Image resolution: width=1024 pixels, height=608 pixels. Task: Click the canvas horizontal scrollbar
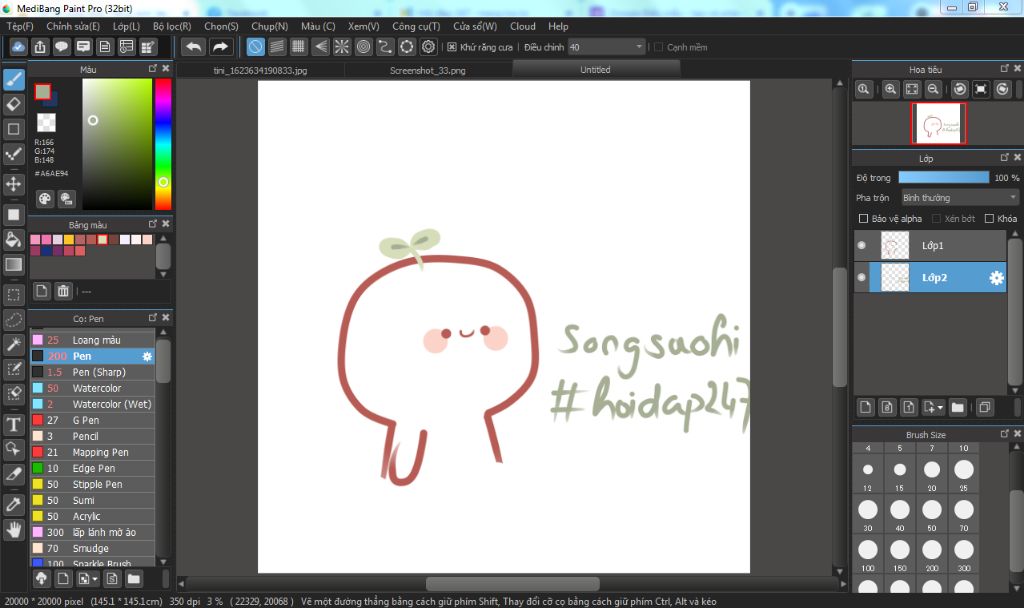click(513, 583)
